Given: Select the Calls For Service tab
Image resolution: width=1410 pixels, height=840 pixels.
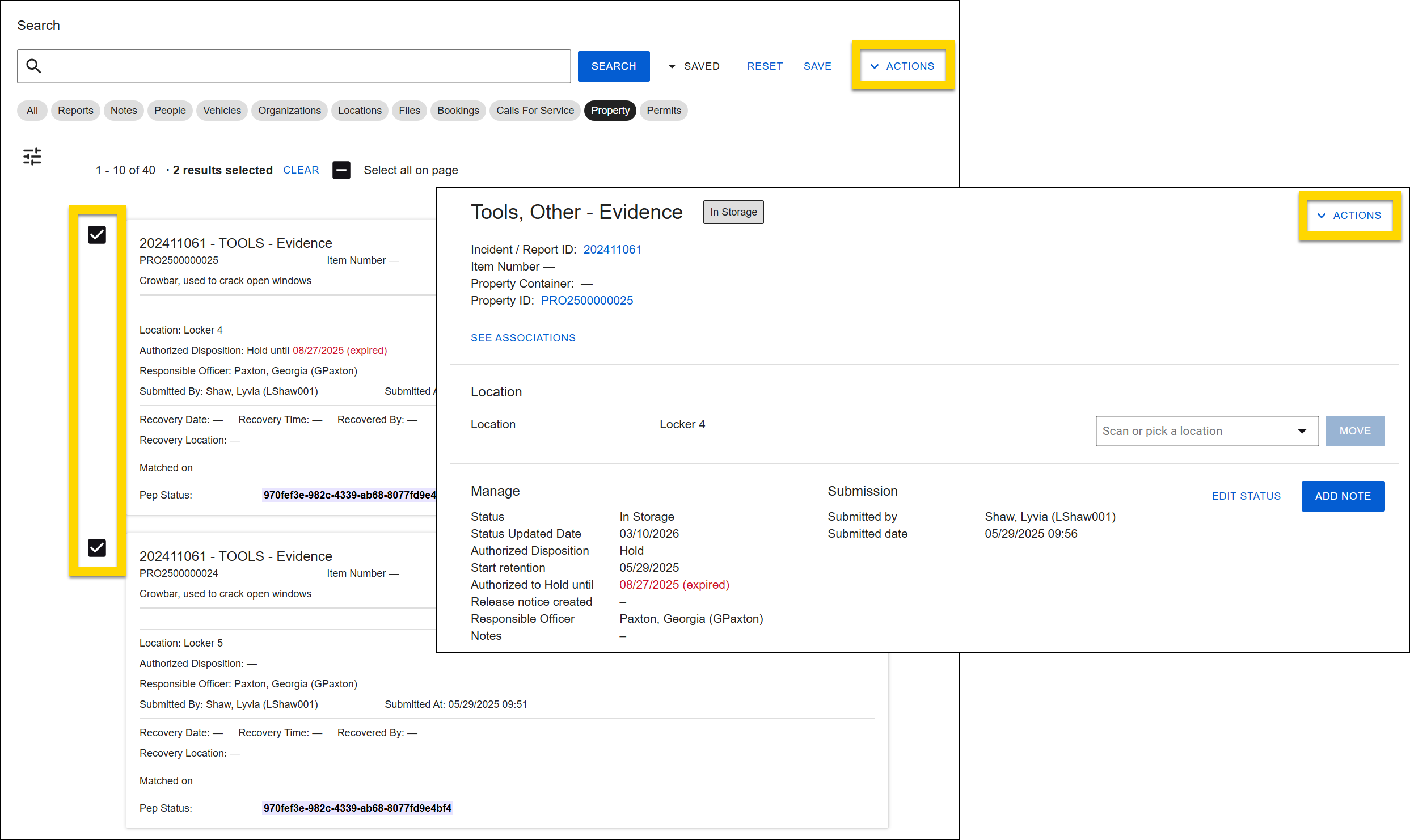Looking at the screenshot, I should tap(535, 111).
